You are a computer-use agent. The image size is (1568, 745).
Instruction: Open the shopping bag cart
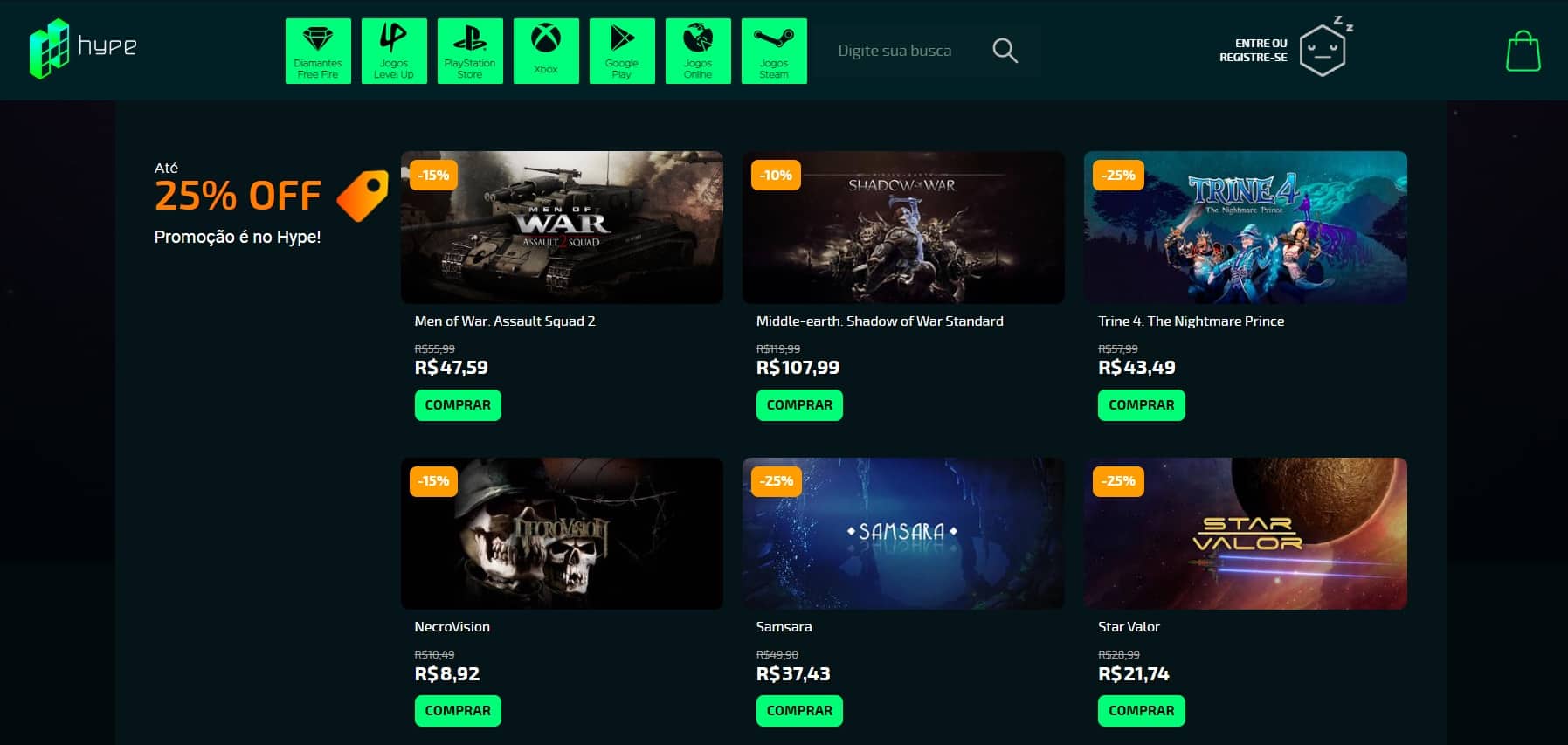(x=1523, y=52)
